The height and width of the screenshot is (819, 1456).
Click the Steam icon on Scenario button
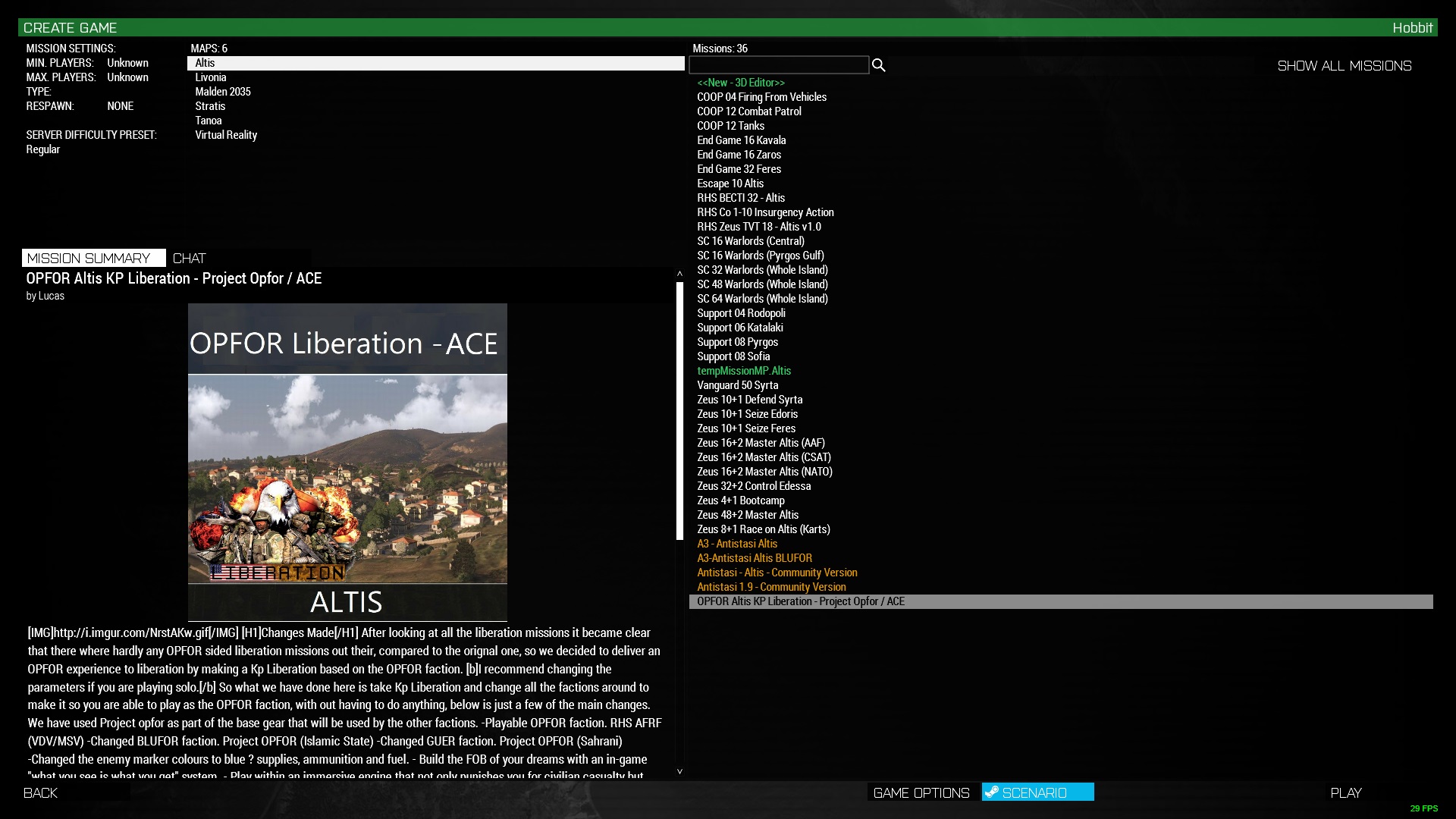991,792
